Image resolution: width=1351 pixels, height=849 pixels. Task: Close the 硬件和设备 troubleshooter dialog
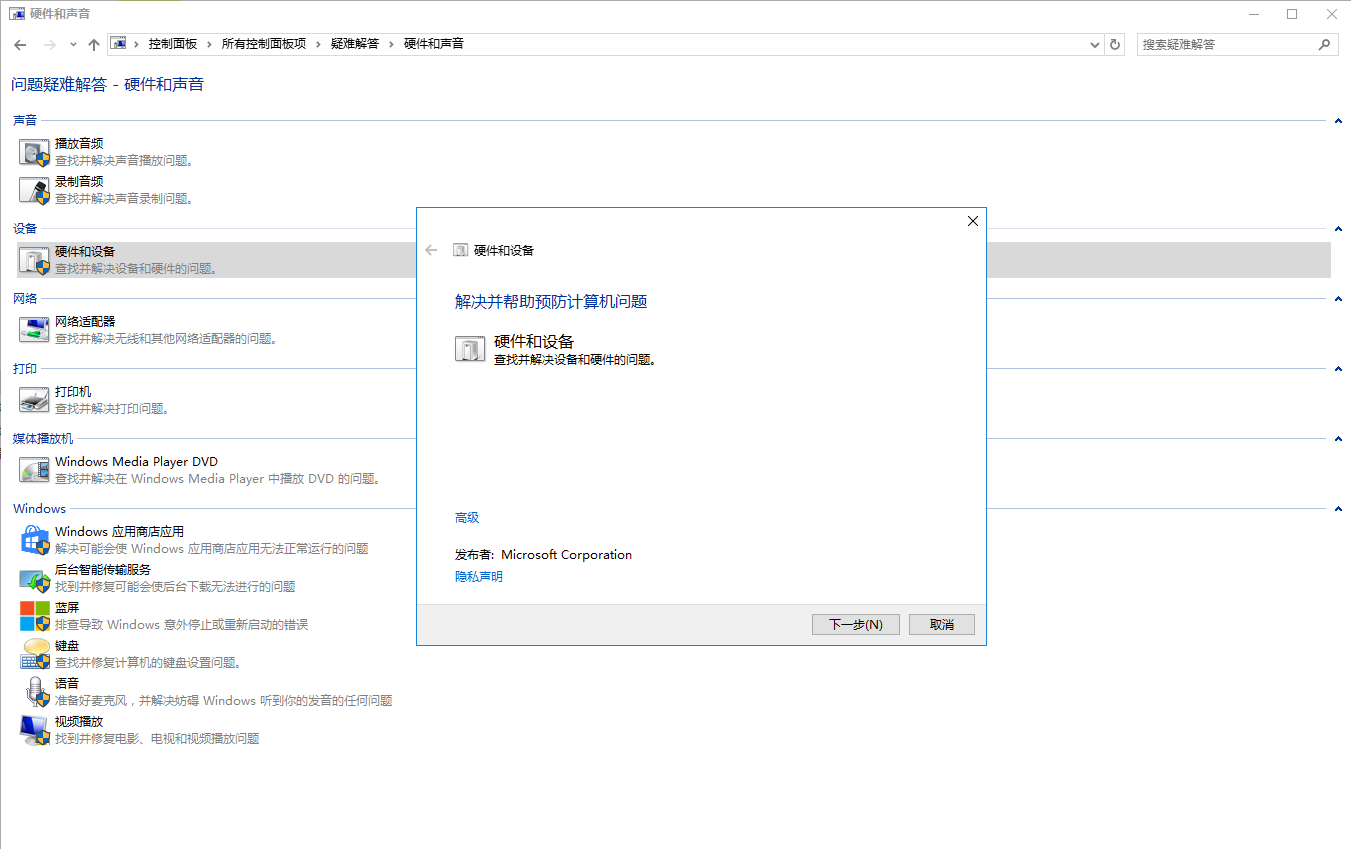(973, 221)
